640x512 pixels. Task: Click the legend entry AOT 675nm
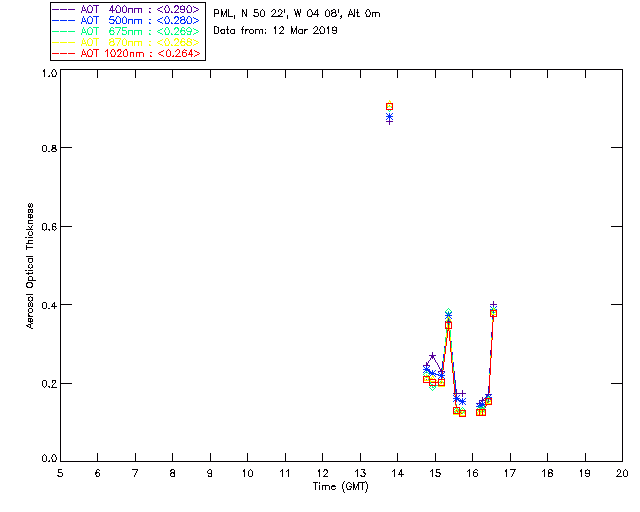(x=126, y=31)
